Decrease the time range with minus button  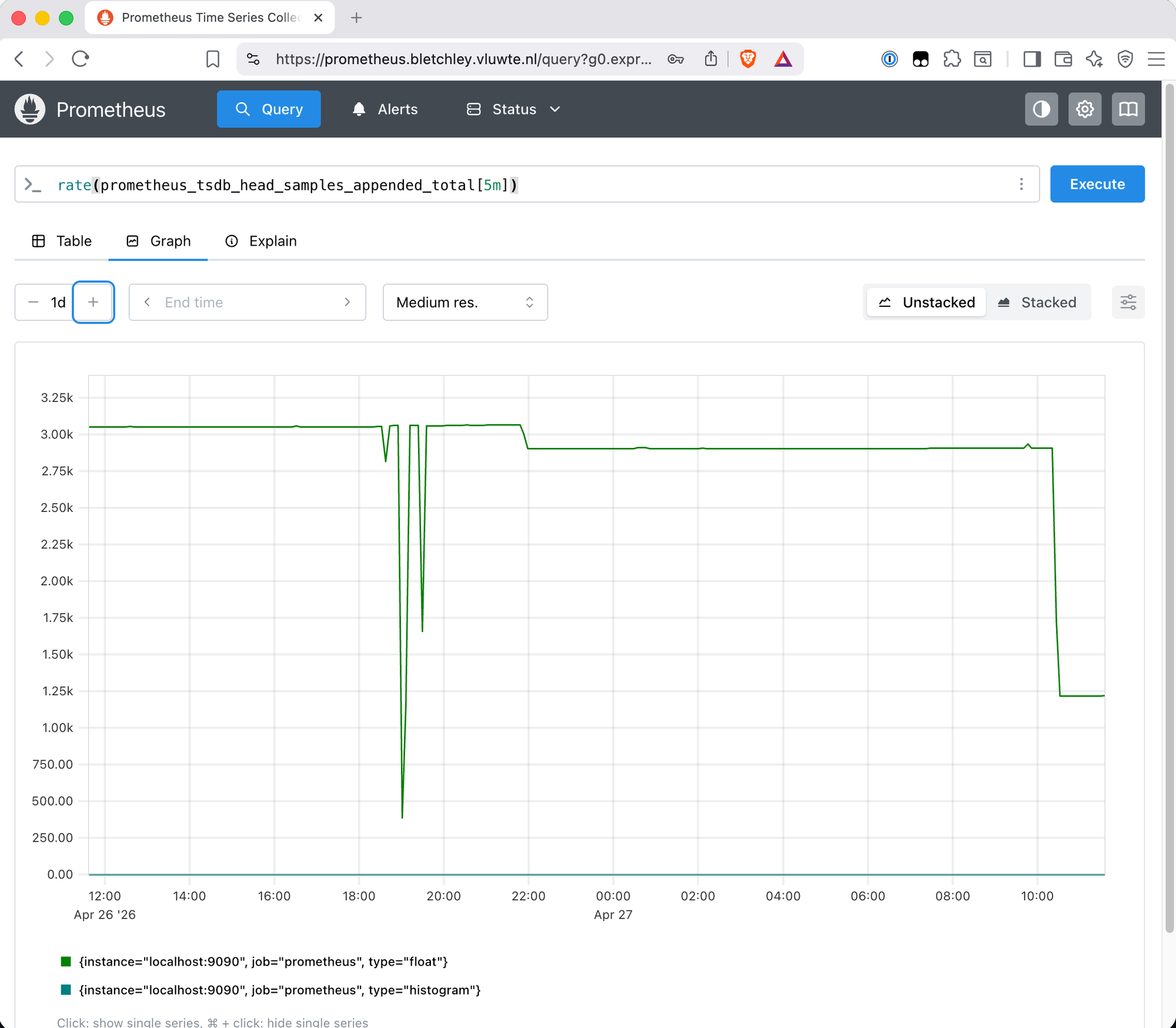[33, 302]
